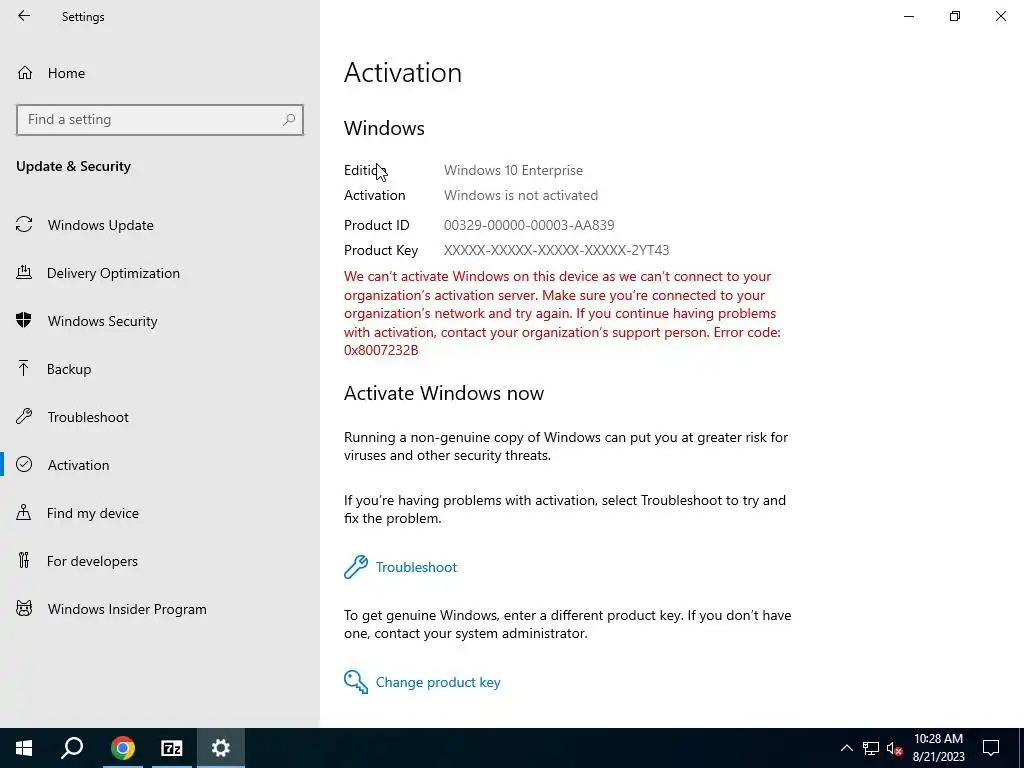Click the Windows 10 Enterprise edition text
This screenshot has width=1024, height=768.
pos(513,170)
